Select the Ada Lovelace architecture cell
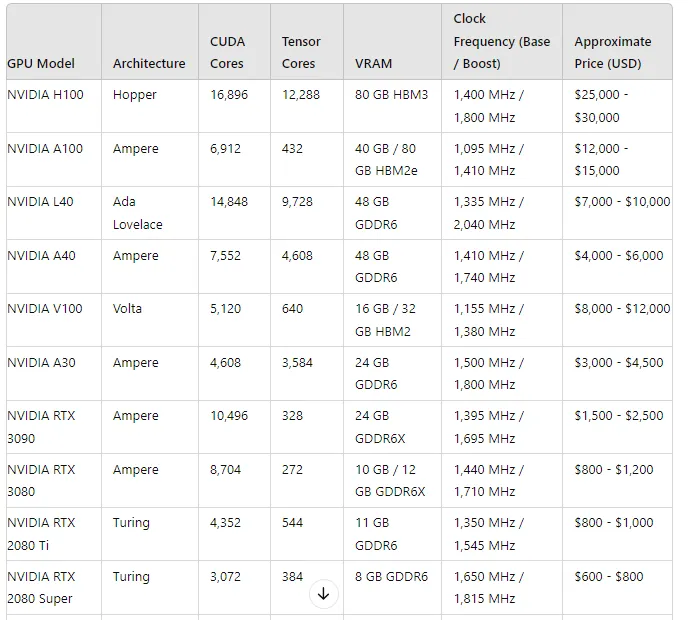 coord(137,213)
